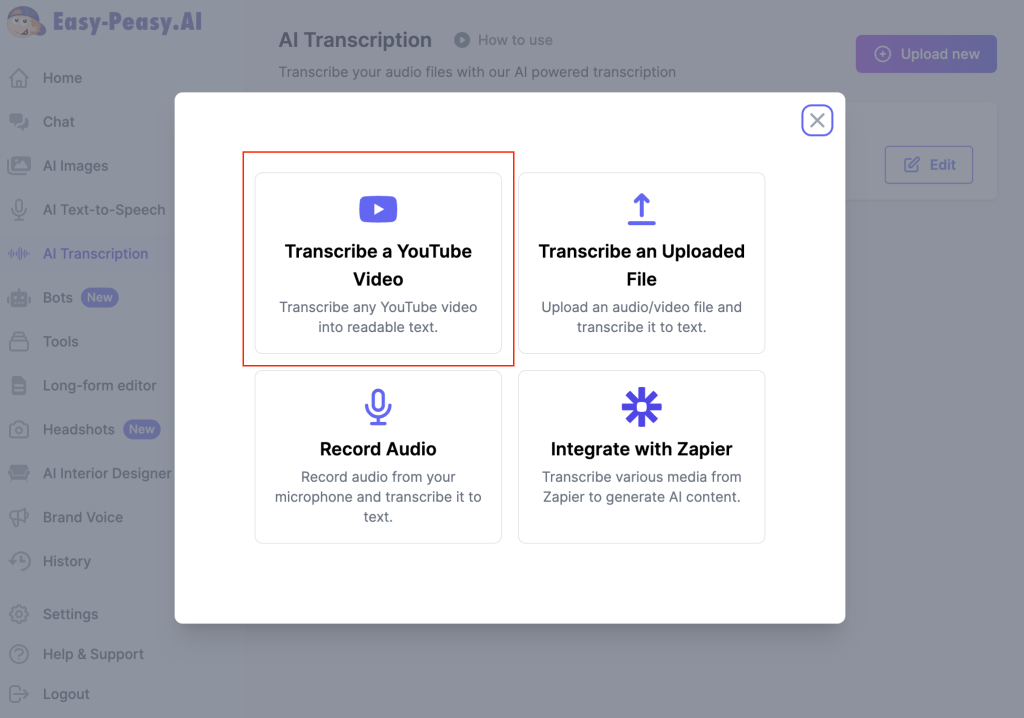Image resolution: width=1024 pixels, height=718 pixels.
Task: Choose the Transcribe an Uploaded File card
Action: click(641, 264)
